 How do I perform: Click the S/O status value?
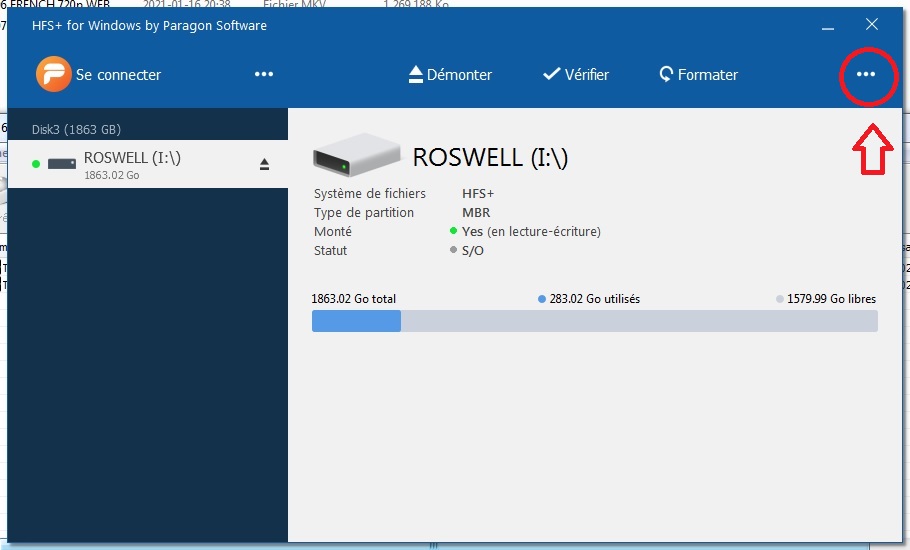coord(472,251)
